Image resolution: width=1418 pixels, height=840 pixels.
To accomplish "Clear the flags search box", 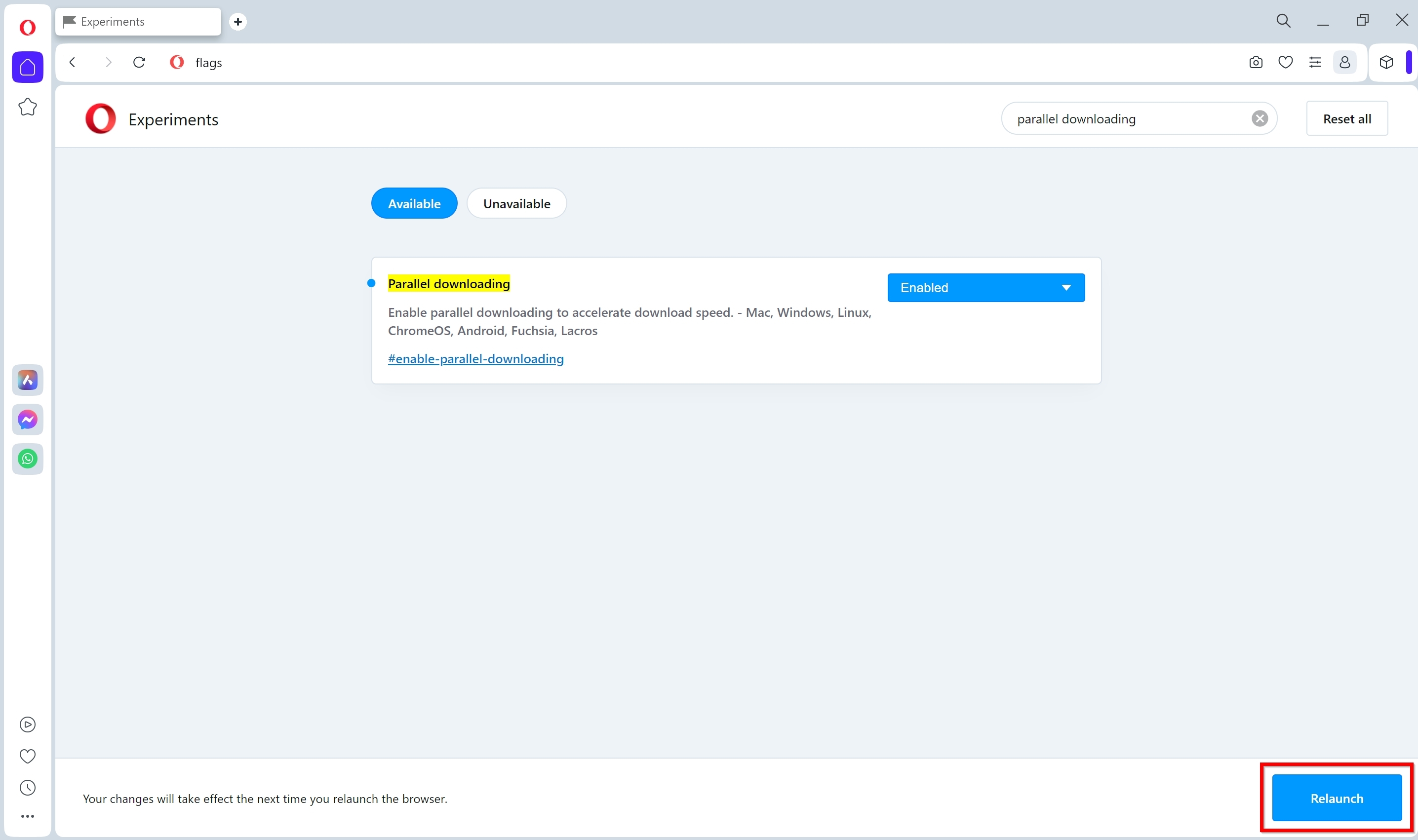I will coord(1260,118).
